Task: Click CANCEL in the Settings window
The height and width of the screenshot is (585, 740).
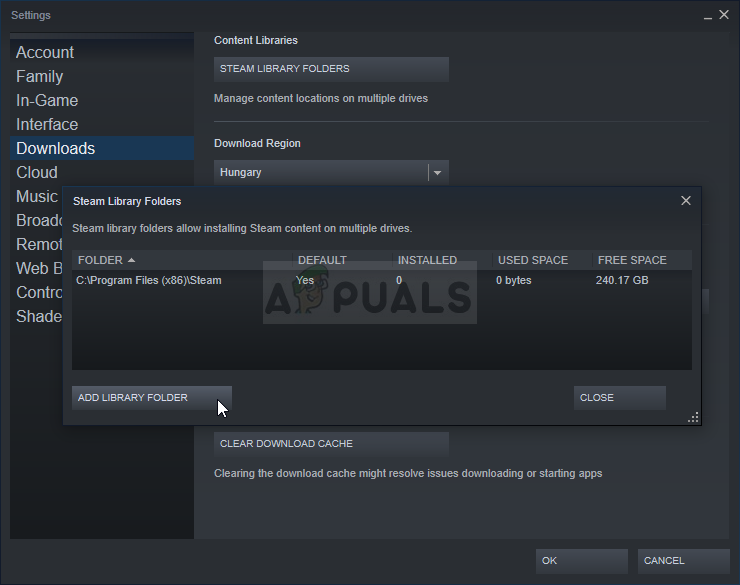Action: tap(683, 560)
